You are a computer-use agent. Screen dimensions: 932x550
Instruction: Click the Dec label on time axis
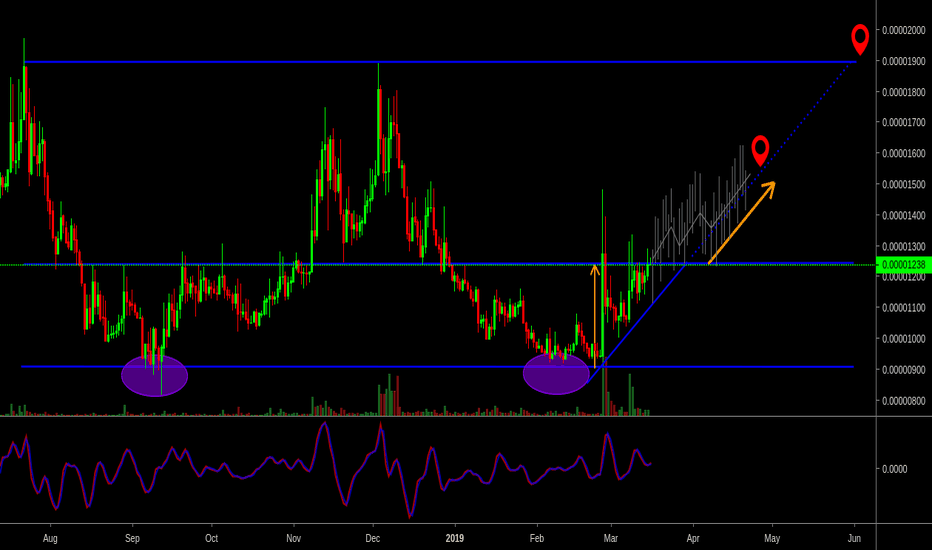(373, 538)
